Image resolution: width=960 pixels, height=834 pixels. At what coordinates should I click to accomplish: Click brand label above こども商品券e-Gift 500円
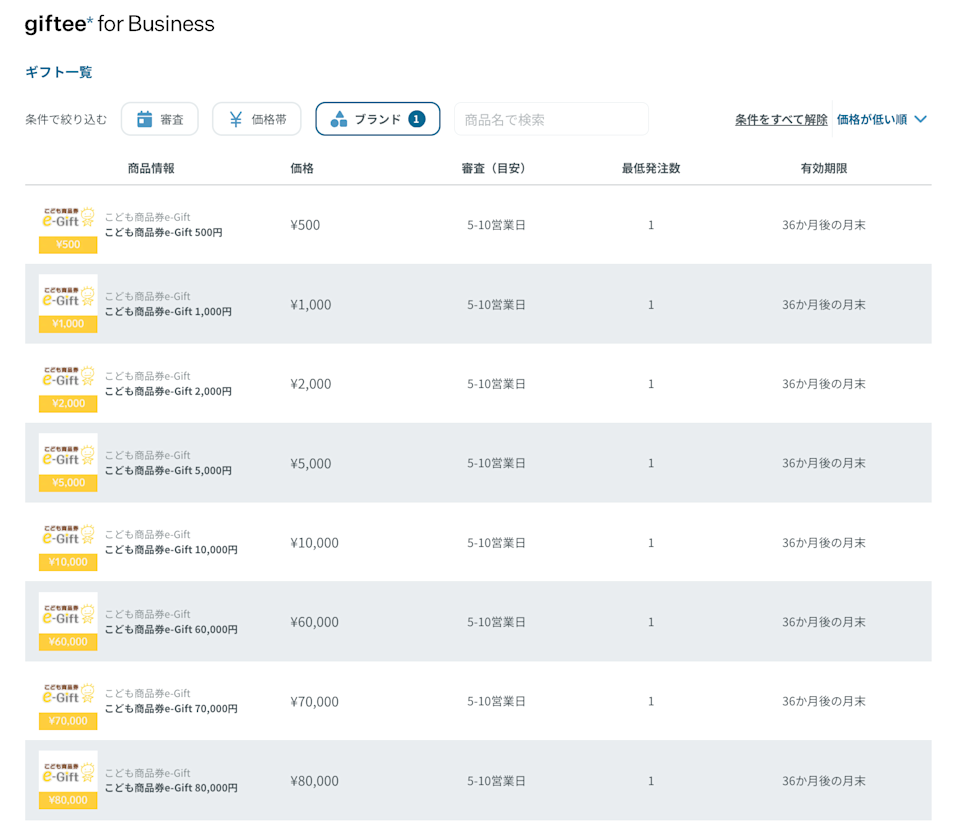tap(148, 217)
